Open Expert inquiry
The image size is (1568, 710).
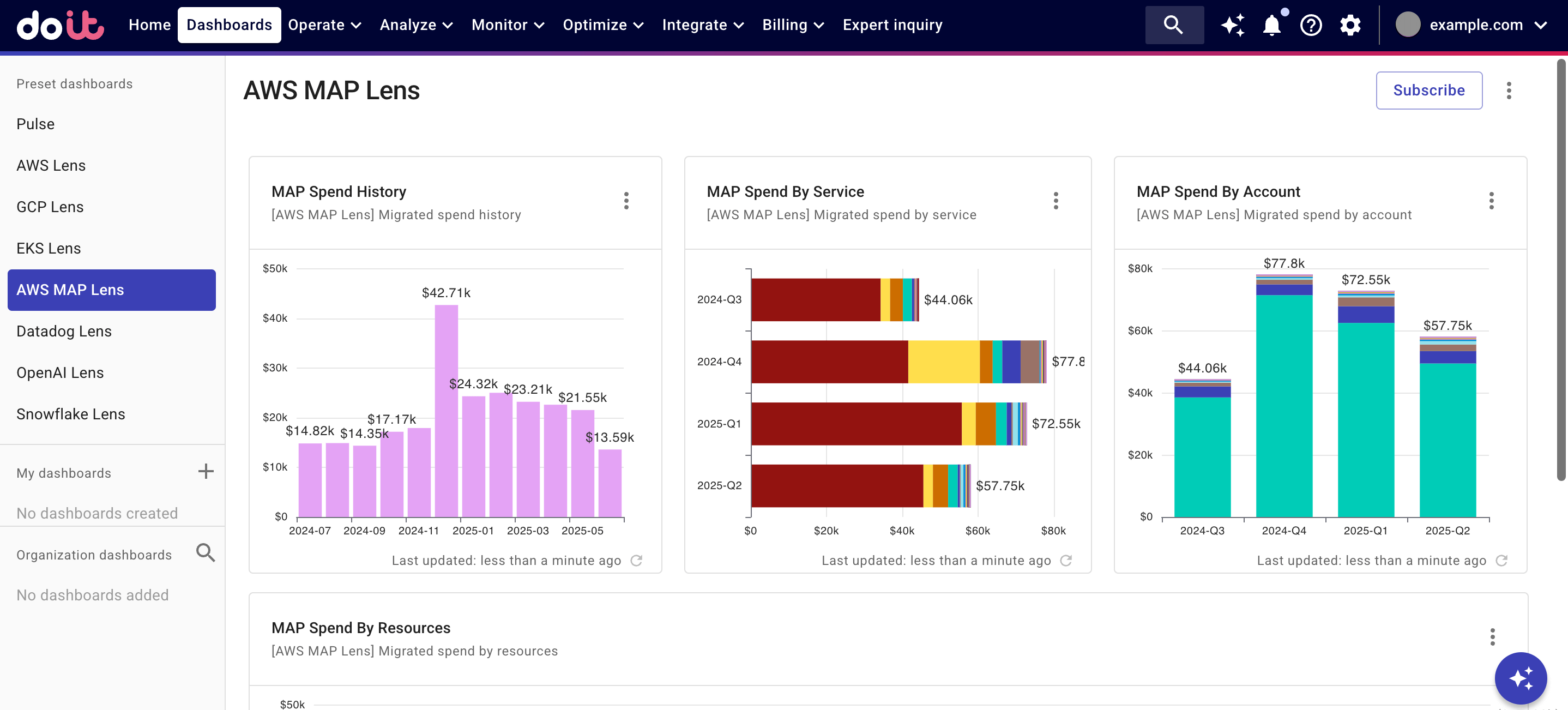(892, 25)
